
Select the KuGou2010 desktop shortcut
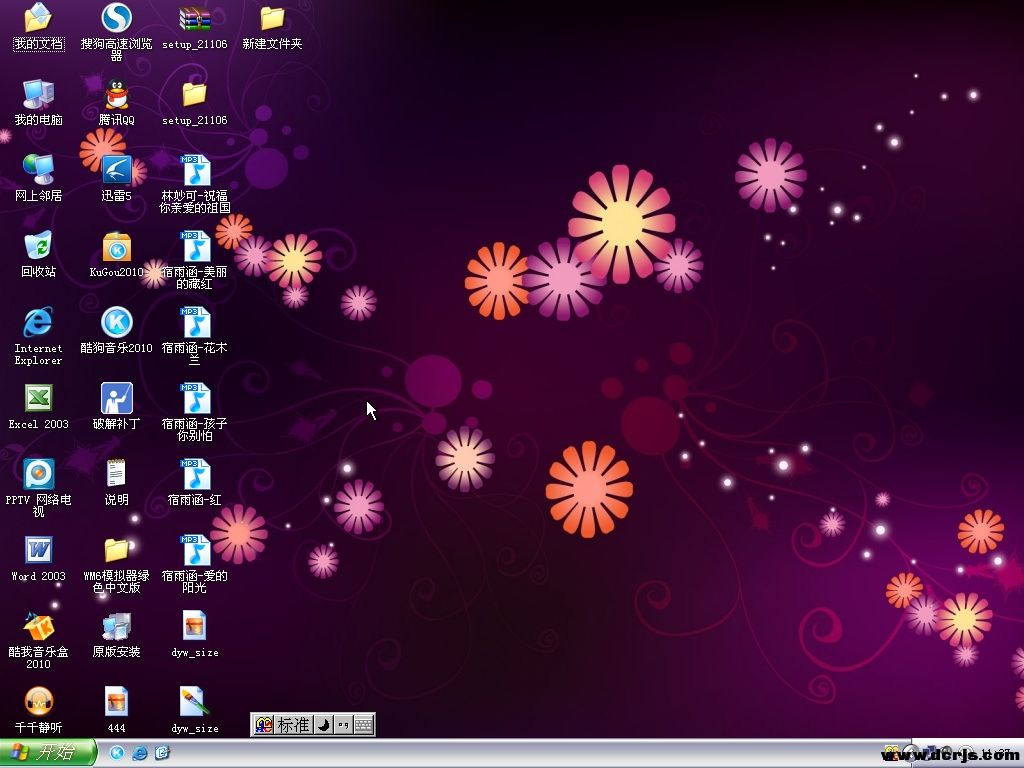[x=117, y=247]
